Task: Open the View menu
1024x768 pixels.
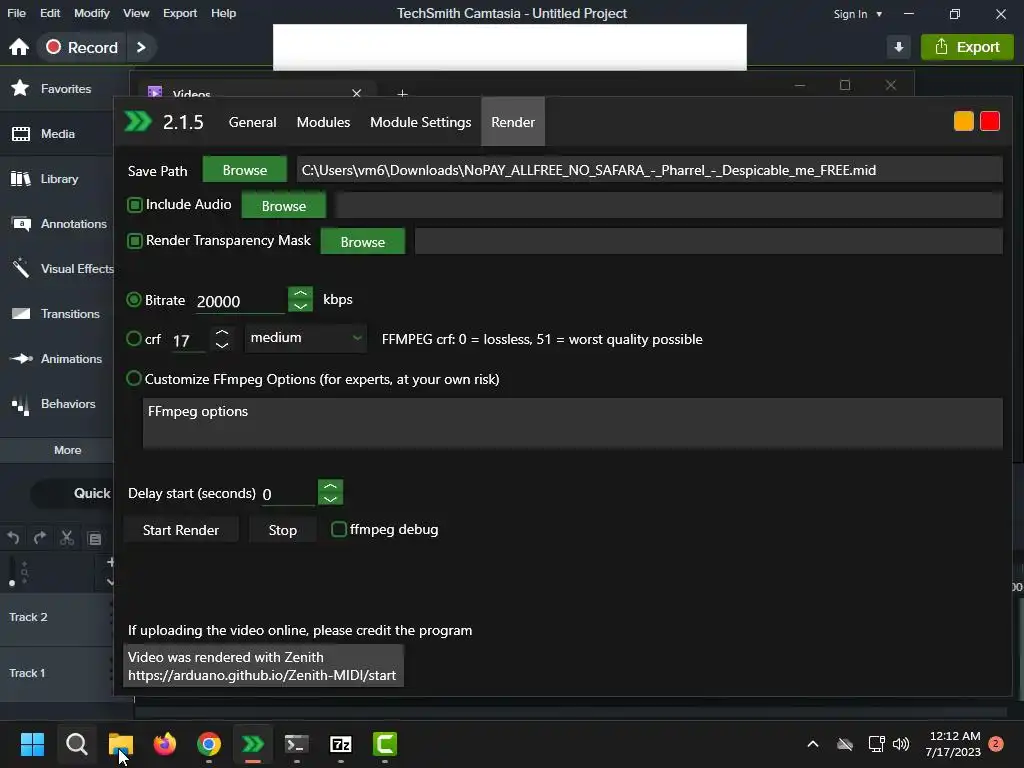Action: click(x=136, y=13)
